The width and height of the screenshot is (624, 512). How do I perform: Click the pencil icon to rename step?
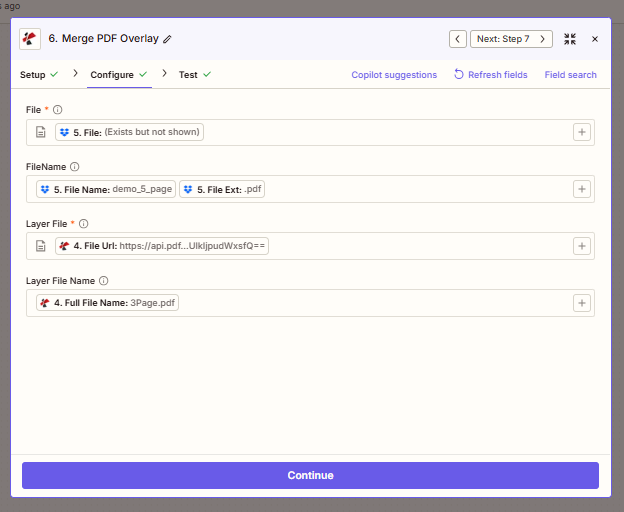click(x=168, y=39)
